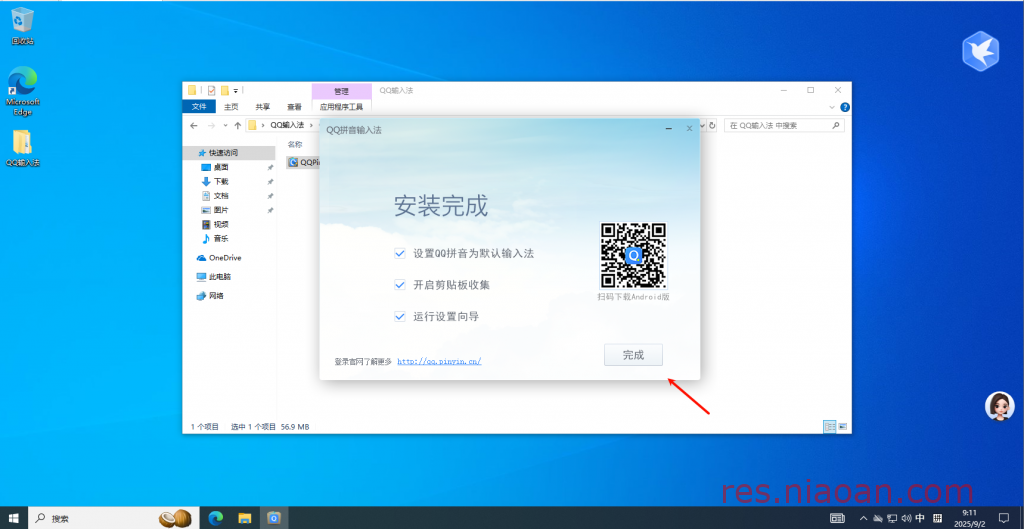Open 图片 in the navigation pane
1024x529 pixels.
(x=221, y=210)
